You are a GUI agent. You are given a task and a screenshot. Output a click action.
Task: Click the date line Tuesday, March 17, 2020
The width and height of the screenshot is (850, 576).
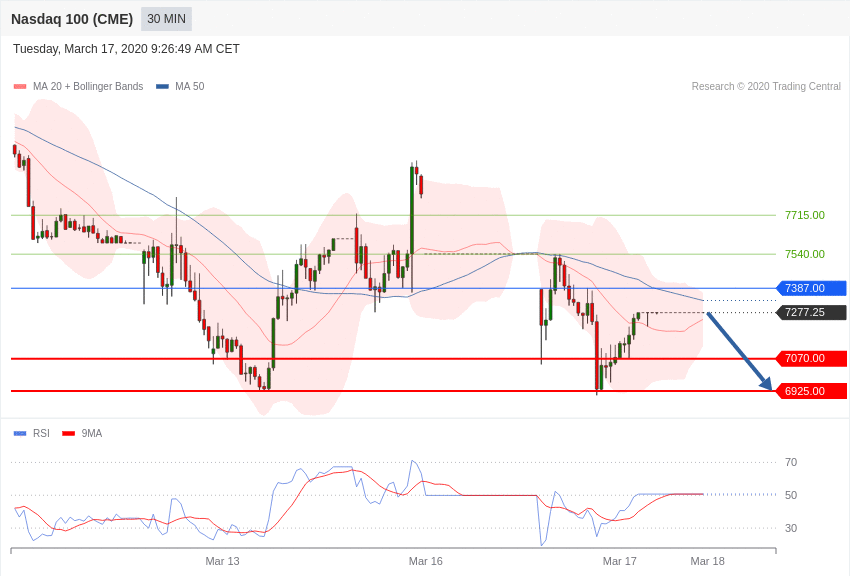pyautogui.click(x=126, y=49)
